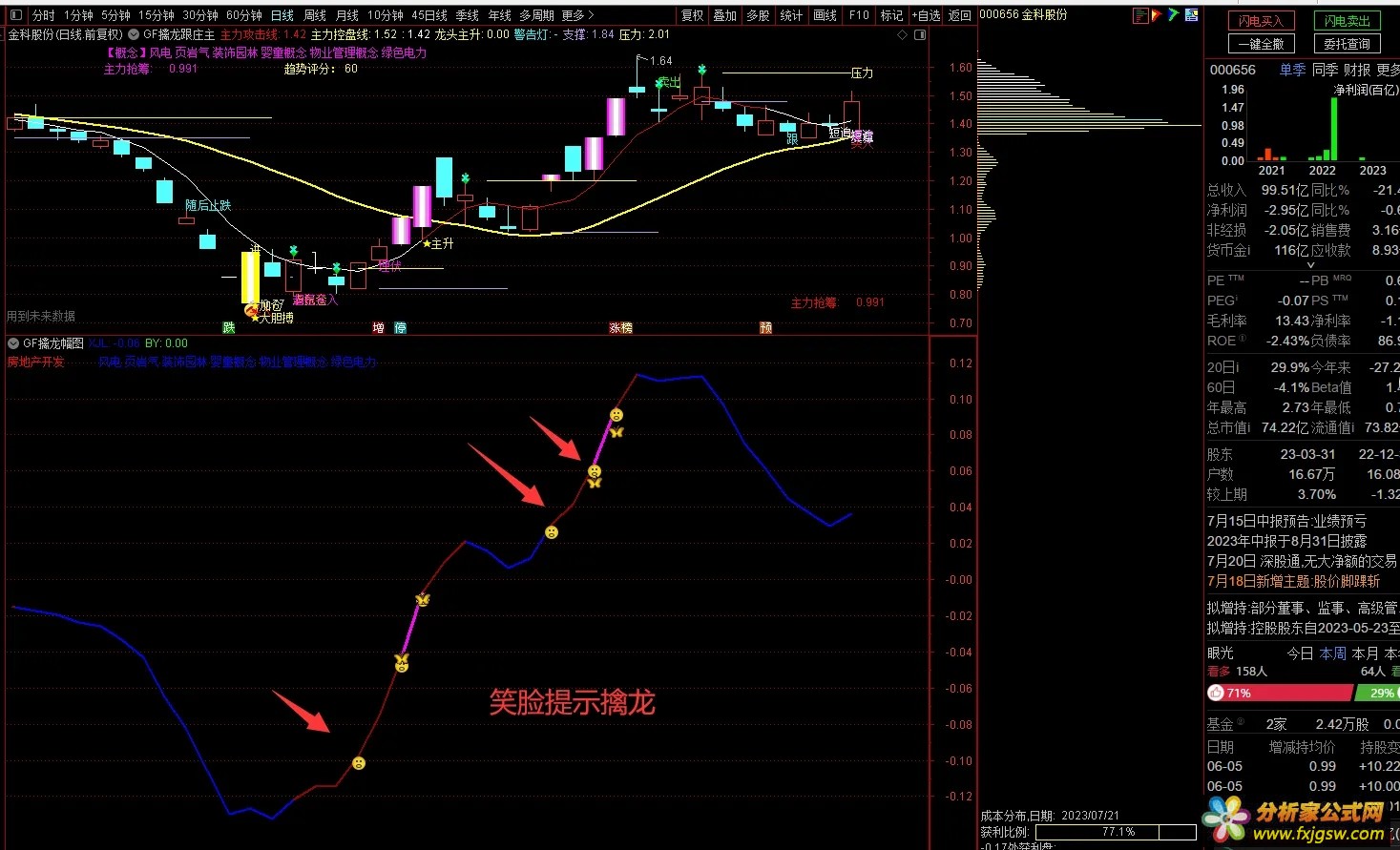This screenshot has width=1400, height=850.
Task: Click the topmost smiley marker near 0.09
Action: 616,415
